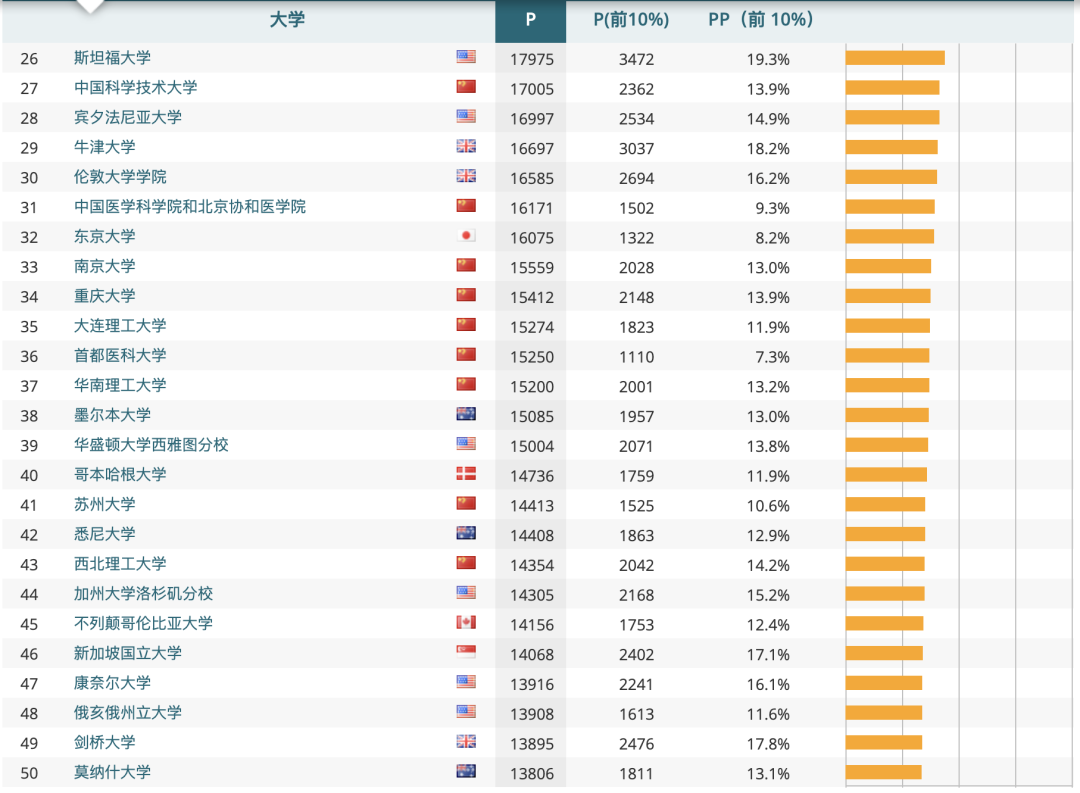Screen dimensions: 1080x793
Task: Open 牛津大学 link
Action: coord(105,147)
